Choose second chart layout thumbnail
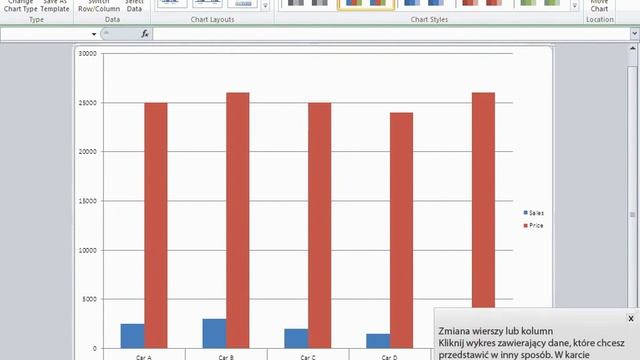Screen dimensions: 640x360 [x=207, y=4]
